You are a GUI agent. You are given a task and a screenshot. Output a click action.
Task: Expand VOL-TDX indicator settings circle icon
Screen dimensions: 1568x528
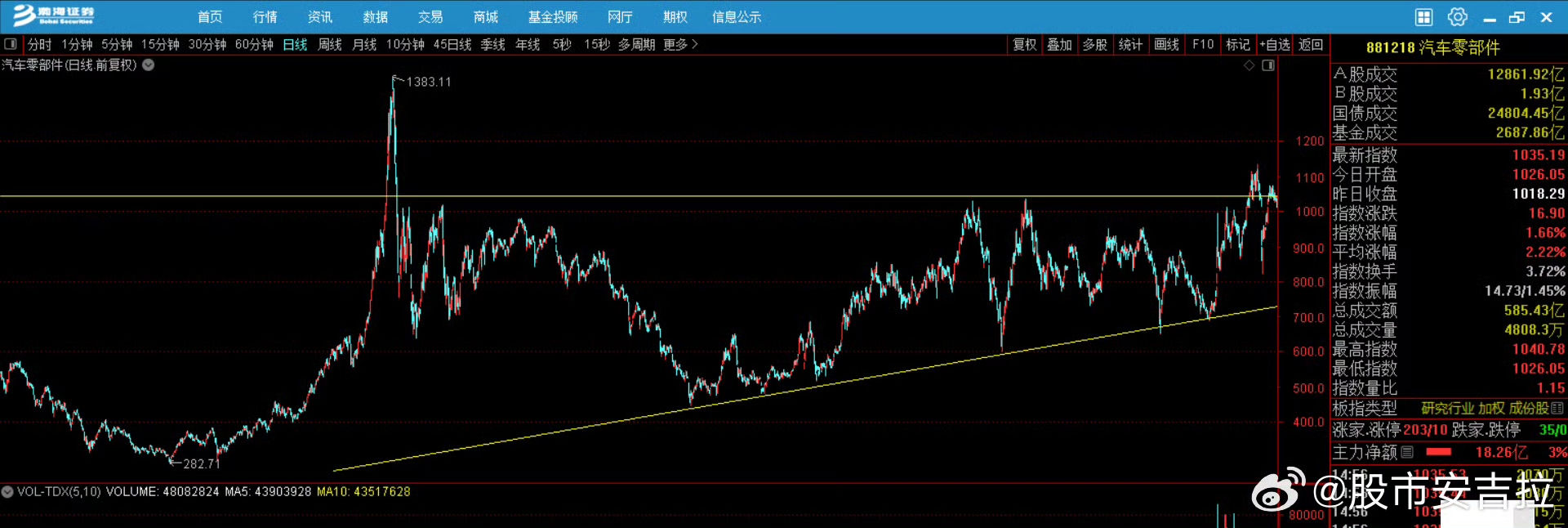pos(7,492)
